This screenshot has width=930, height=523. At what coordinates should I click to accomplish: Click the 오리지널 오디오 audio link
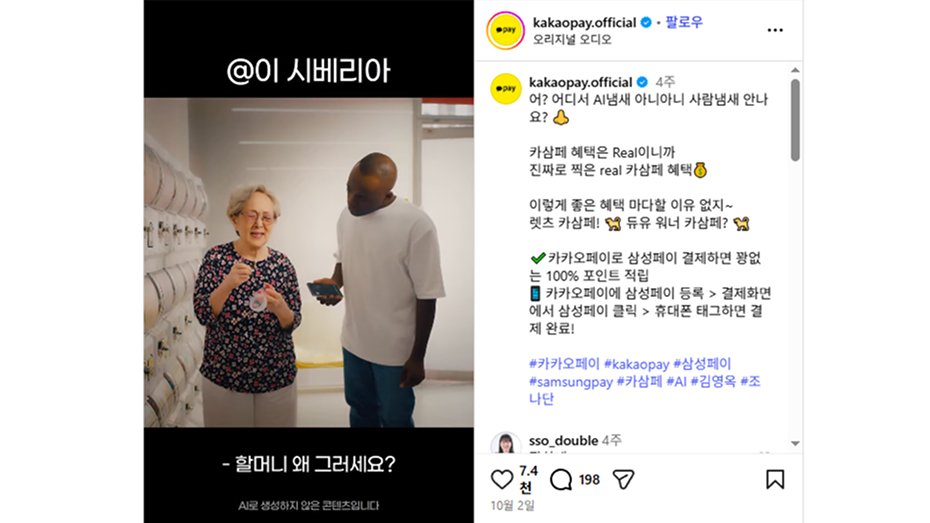(x=572, y=40)
